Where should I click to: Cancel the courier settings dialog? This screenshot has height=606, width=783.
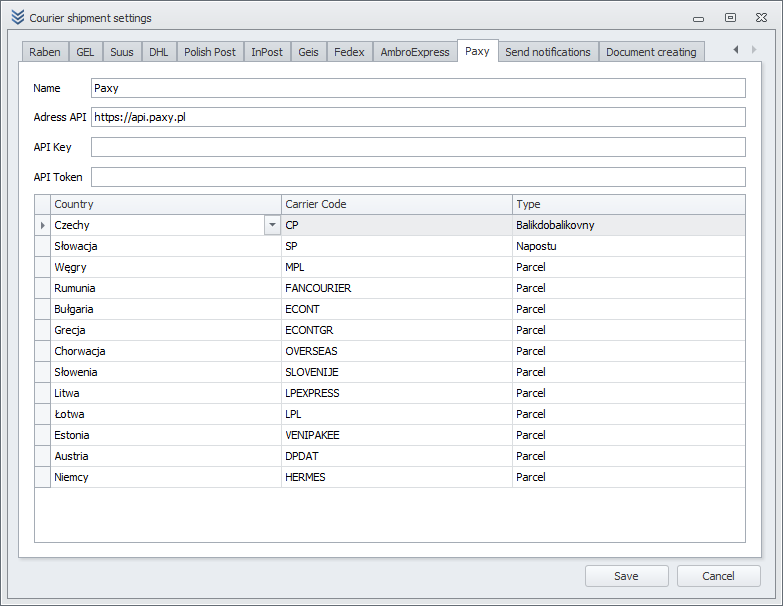tap(718, 576)
